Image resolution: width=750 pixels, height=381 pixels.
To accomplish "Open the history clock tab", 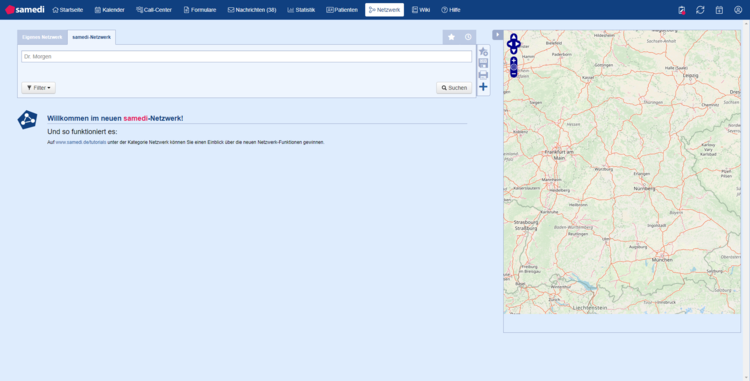I will 468,37.
